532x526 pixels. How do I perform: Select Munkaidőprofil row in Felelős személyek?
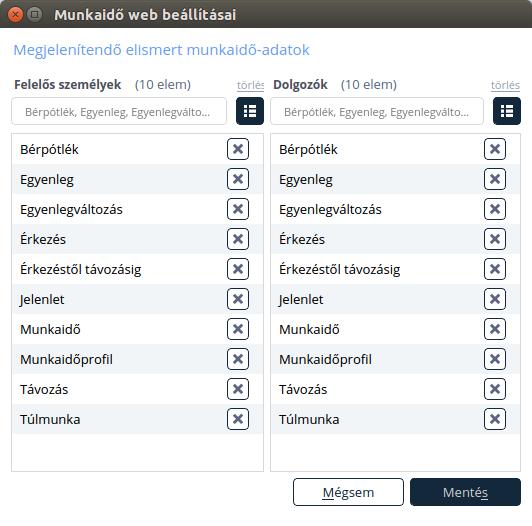pyautogui.click(x=137, y=359)
